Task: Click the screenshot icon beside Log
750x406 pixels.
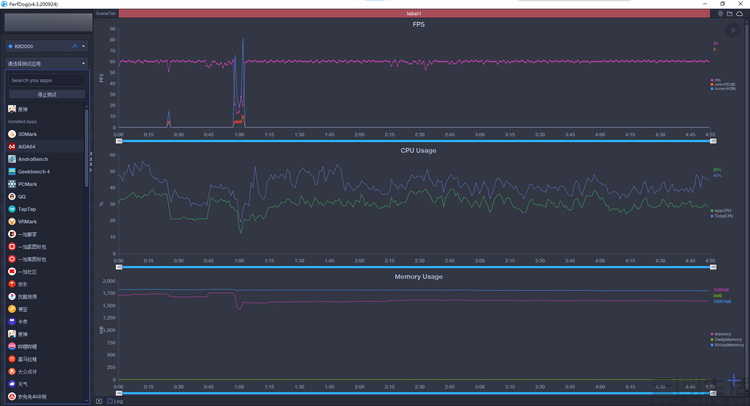Action: pos(99,401)
